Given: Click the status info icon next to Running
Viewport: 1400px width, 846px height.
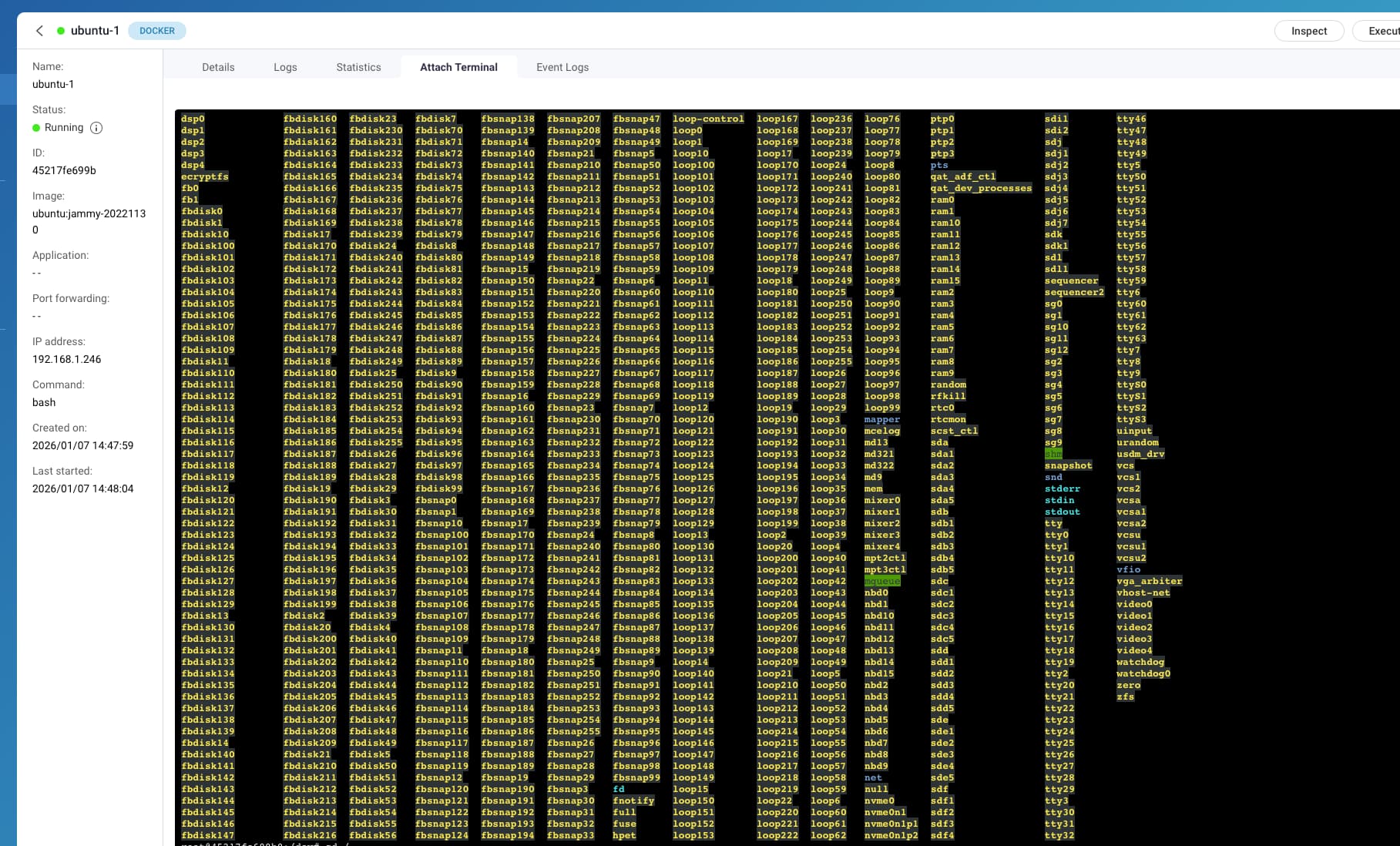Looking at the screenshot, I should click(x=96, y=128).
